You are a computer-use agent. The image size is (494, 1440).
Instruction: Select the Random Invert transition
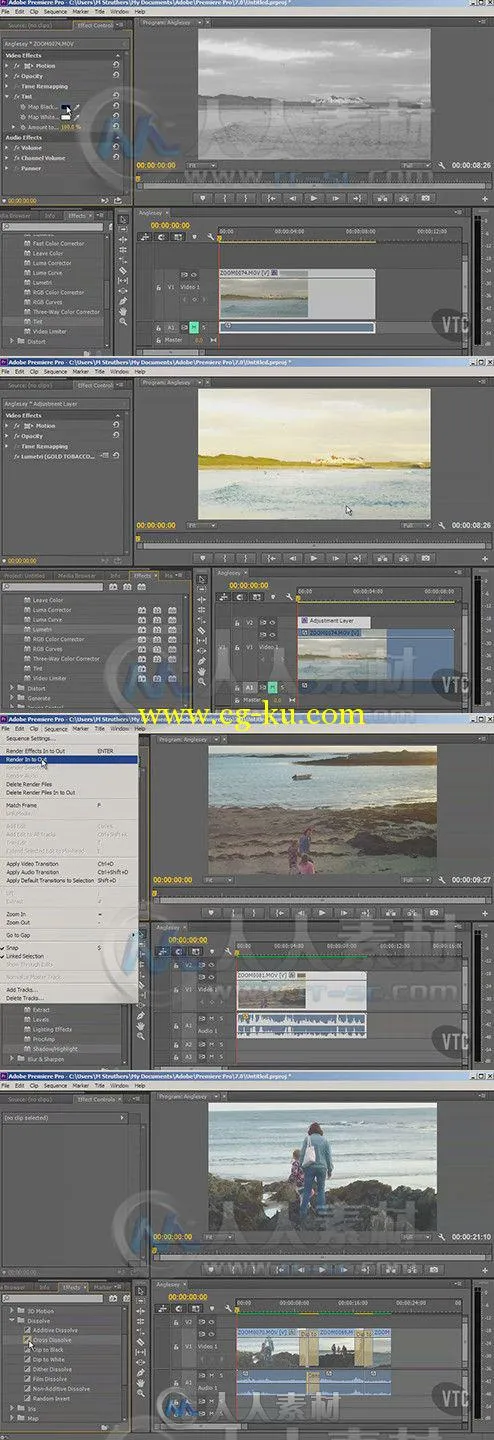coord(53,1398)
